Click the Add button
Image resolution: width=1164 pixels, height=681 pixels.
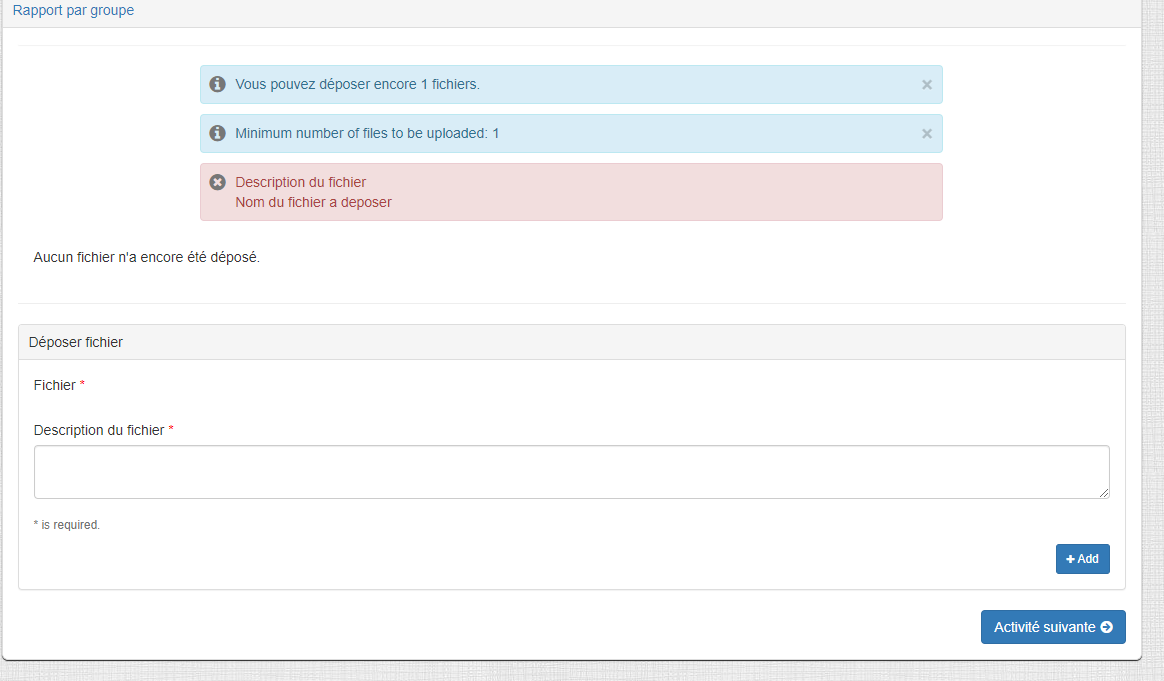pyautogui.click(x=1082, y=559)
